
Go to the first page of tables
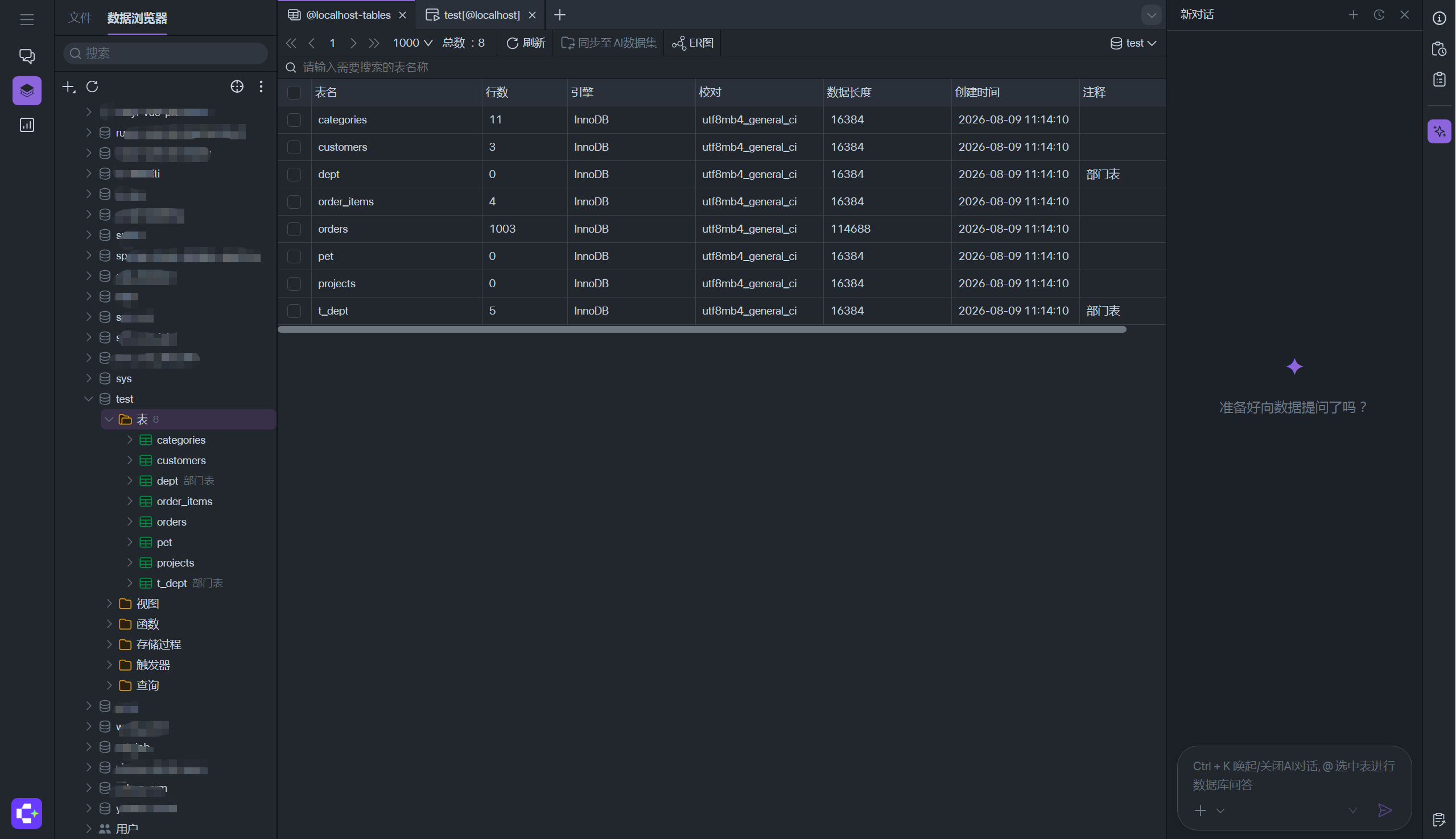point(291,43)
